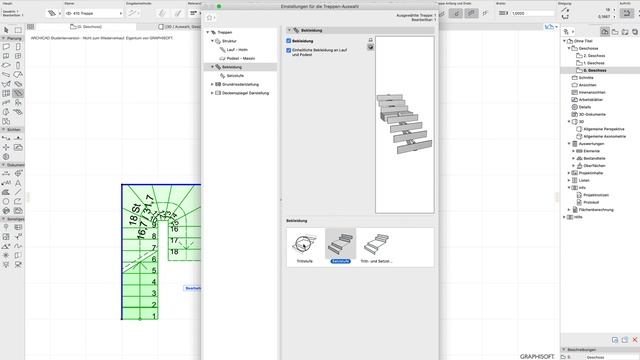This screenshot has height=360, width=640.
Task: Collapse the Auswertungen node in Navigator
Action: (x=569, y=144)
